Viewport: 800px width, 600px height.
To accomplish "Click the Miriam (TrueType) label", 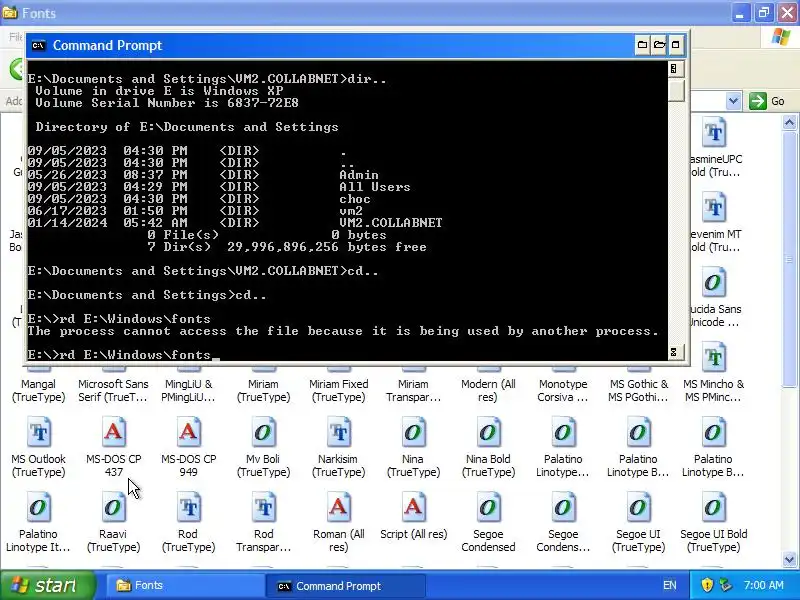I will coord(263,391).
